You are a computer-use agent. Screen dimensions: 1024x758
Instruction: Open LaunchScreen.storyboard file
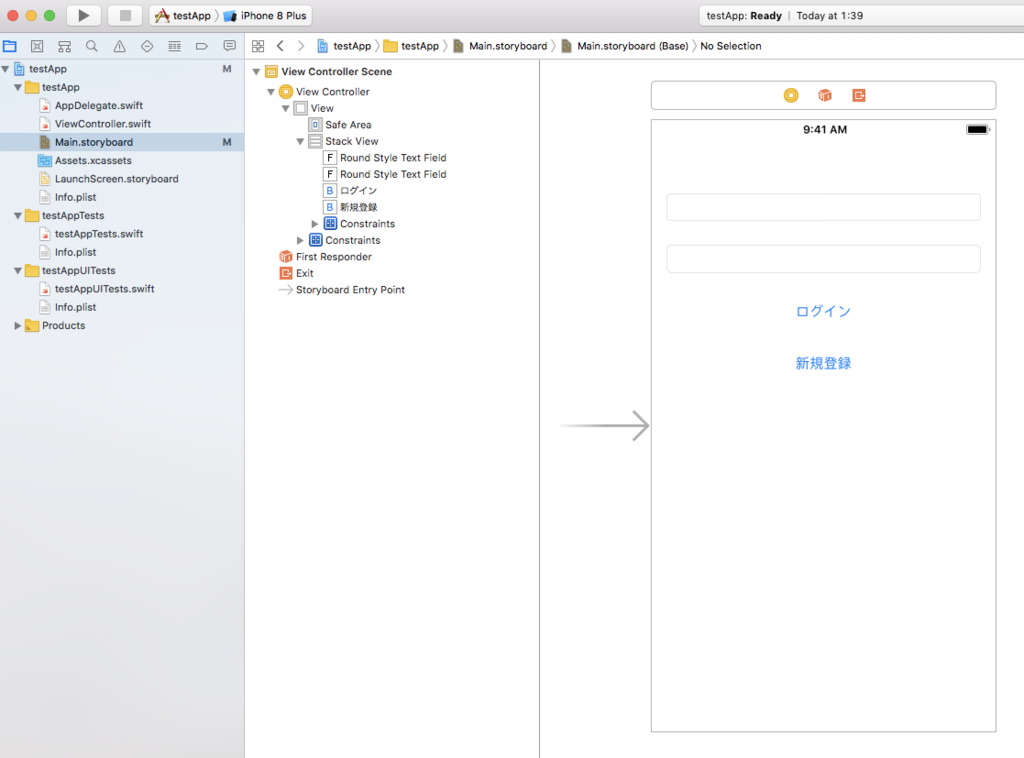click(x=116, y=178)
